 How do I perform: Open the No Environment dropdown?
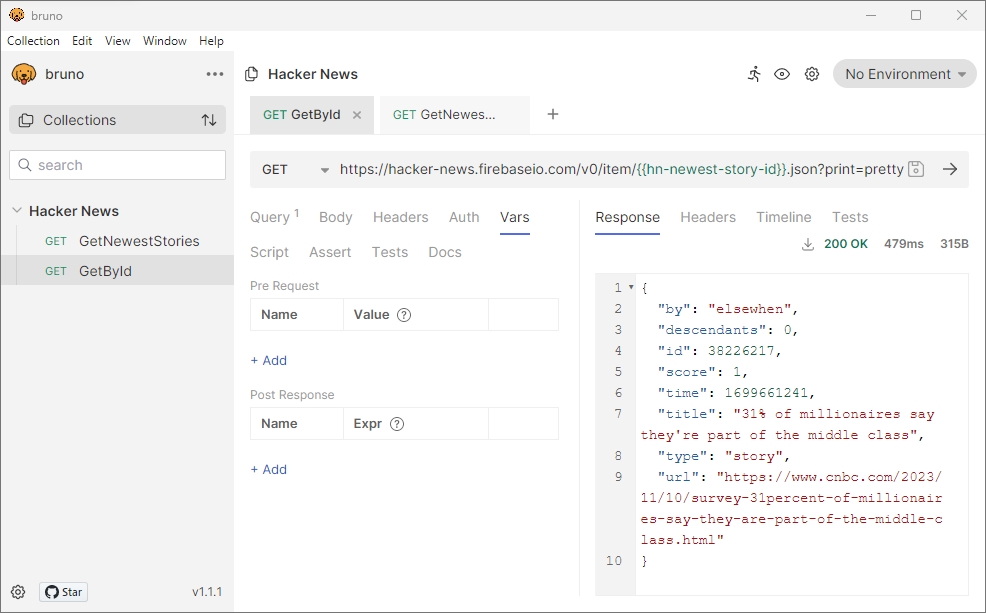[904, 74]
